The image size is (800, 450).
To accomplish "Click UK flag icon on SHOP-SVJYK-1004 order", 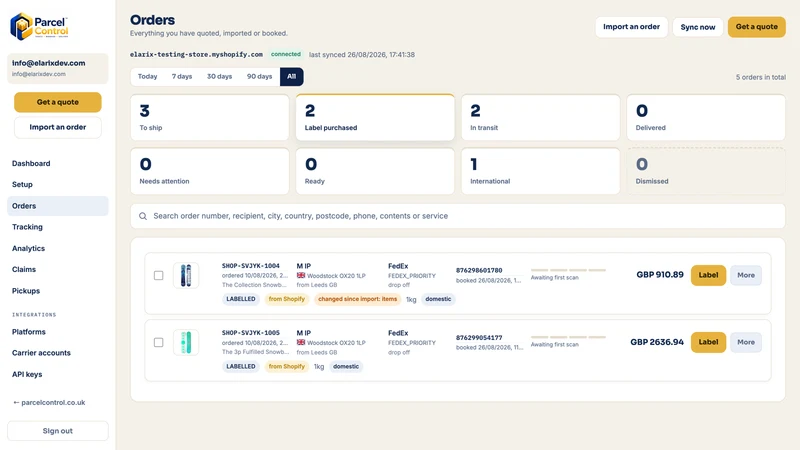I will point(301,276).
